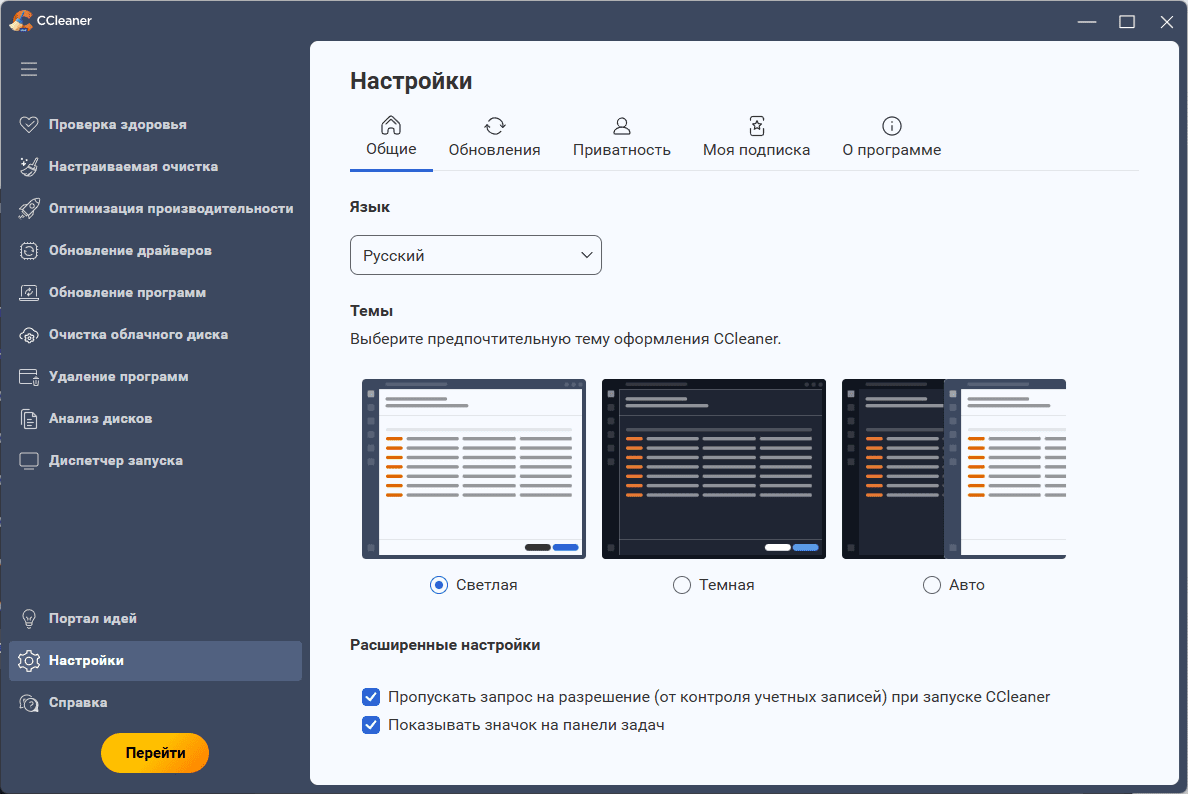The width and height of the screenshot is (1188, 794).
Task: Click the yellow Перейти button
Action: [x=155, y=753]
